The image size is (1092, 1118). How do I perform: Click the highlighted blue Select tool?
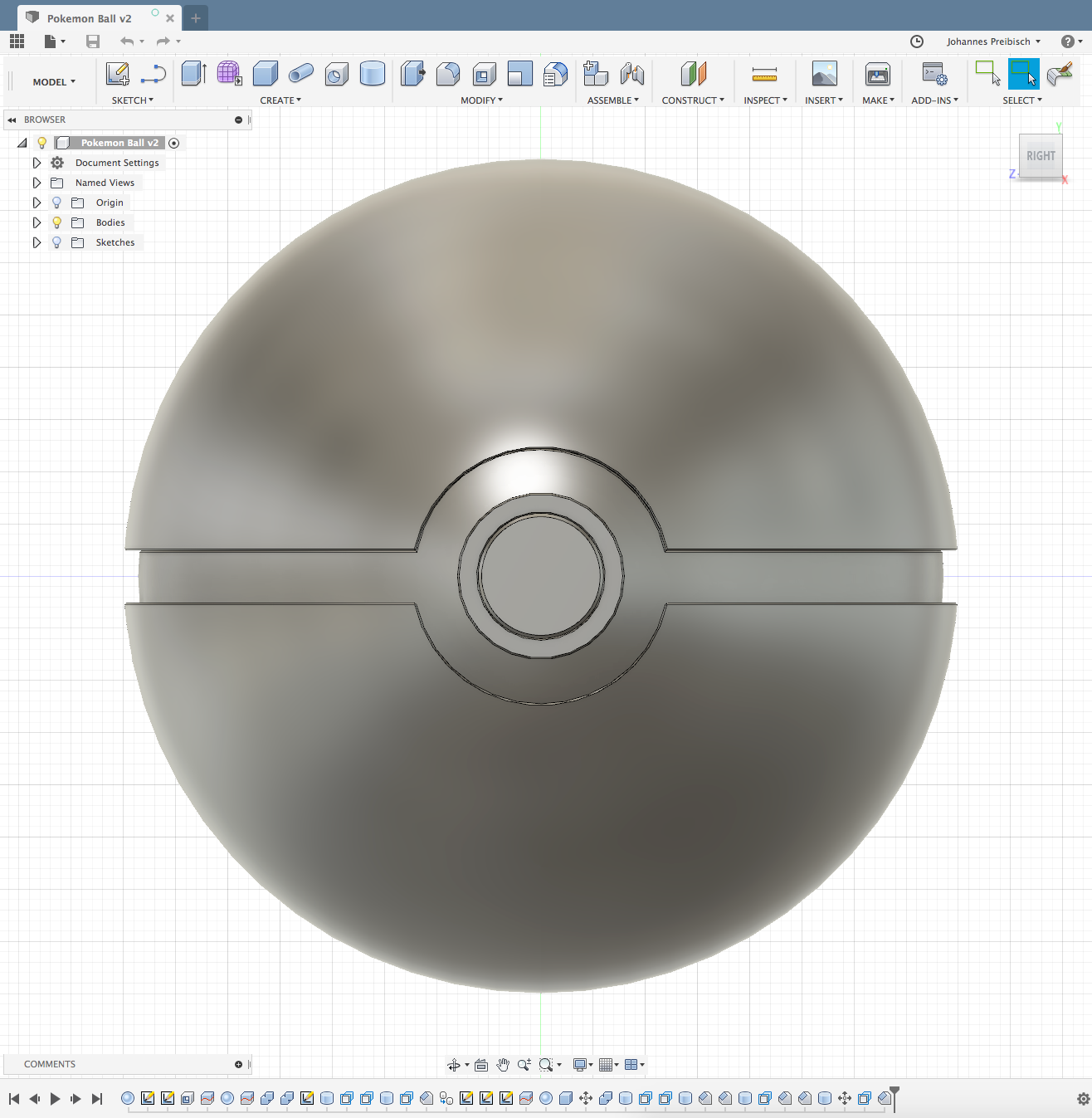(x=1024, y=74)
